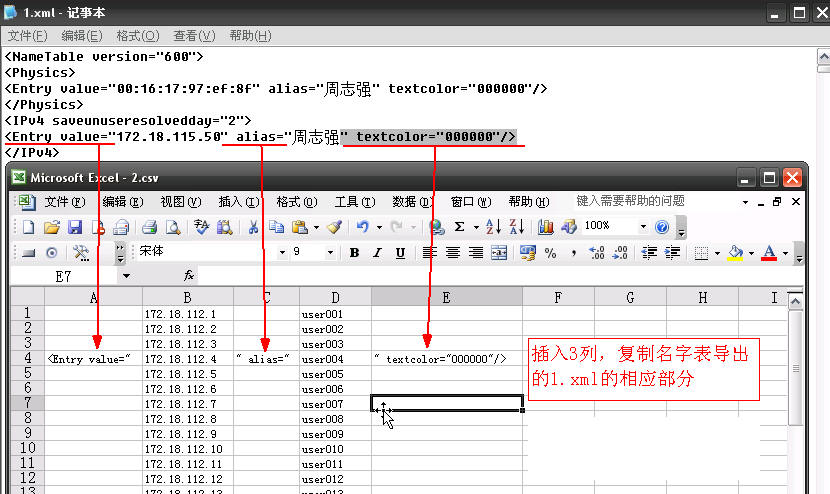
Task: Click the New workbook icon in Excel
Action: click(x=29, y=227)
